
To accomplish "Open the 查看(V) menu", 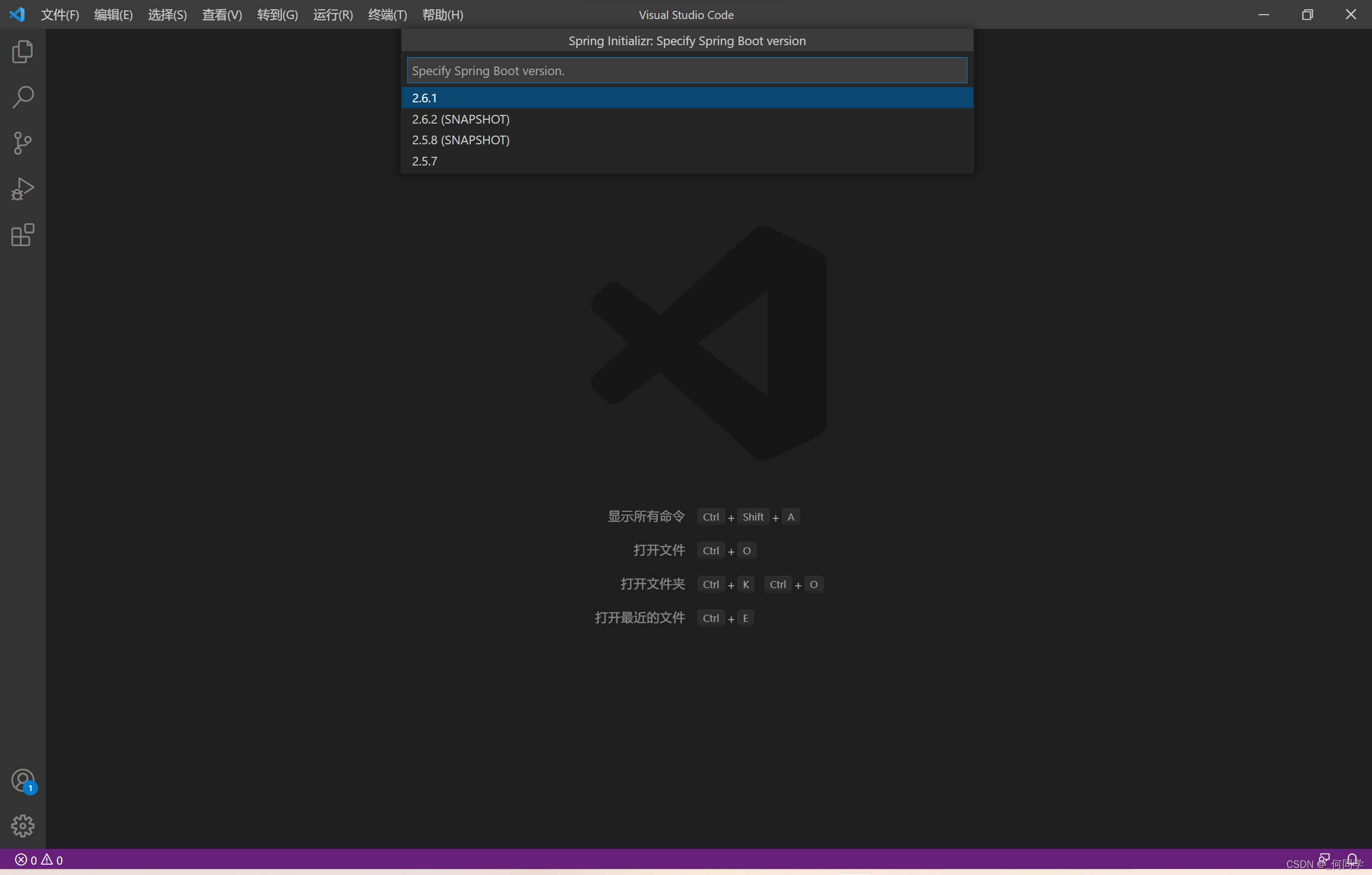I will pos(222,15).
